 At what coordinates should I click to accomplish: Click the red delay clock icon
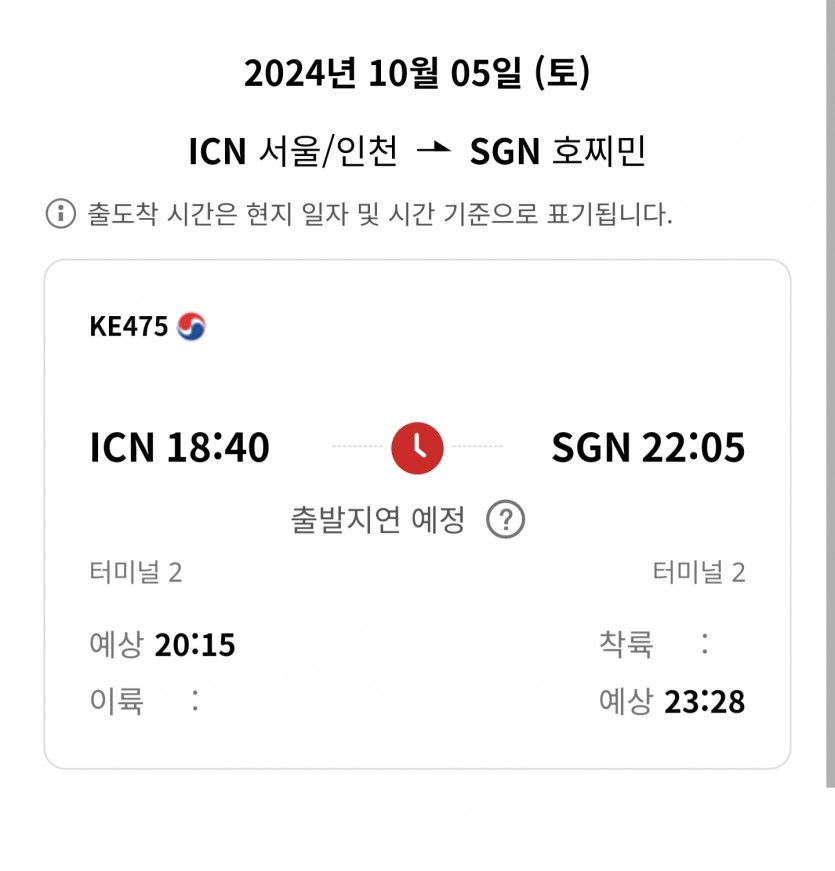tap(417, 447)
